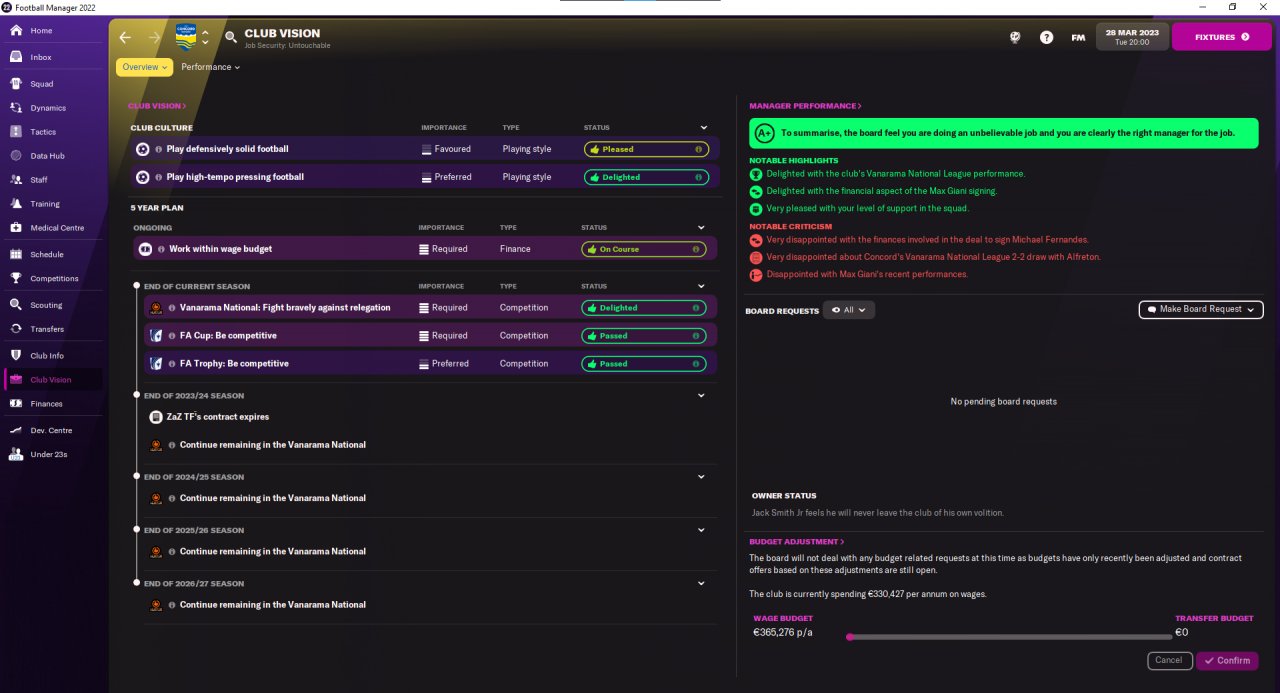The height and width of the screenshot is (693, 1280).
Task: Collapse the Club Culture section chevron
Action: click(x=704, y=128)
